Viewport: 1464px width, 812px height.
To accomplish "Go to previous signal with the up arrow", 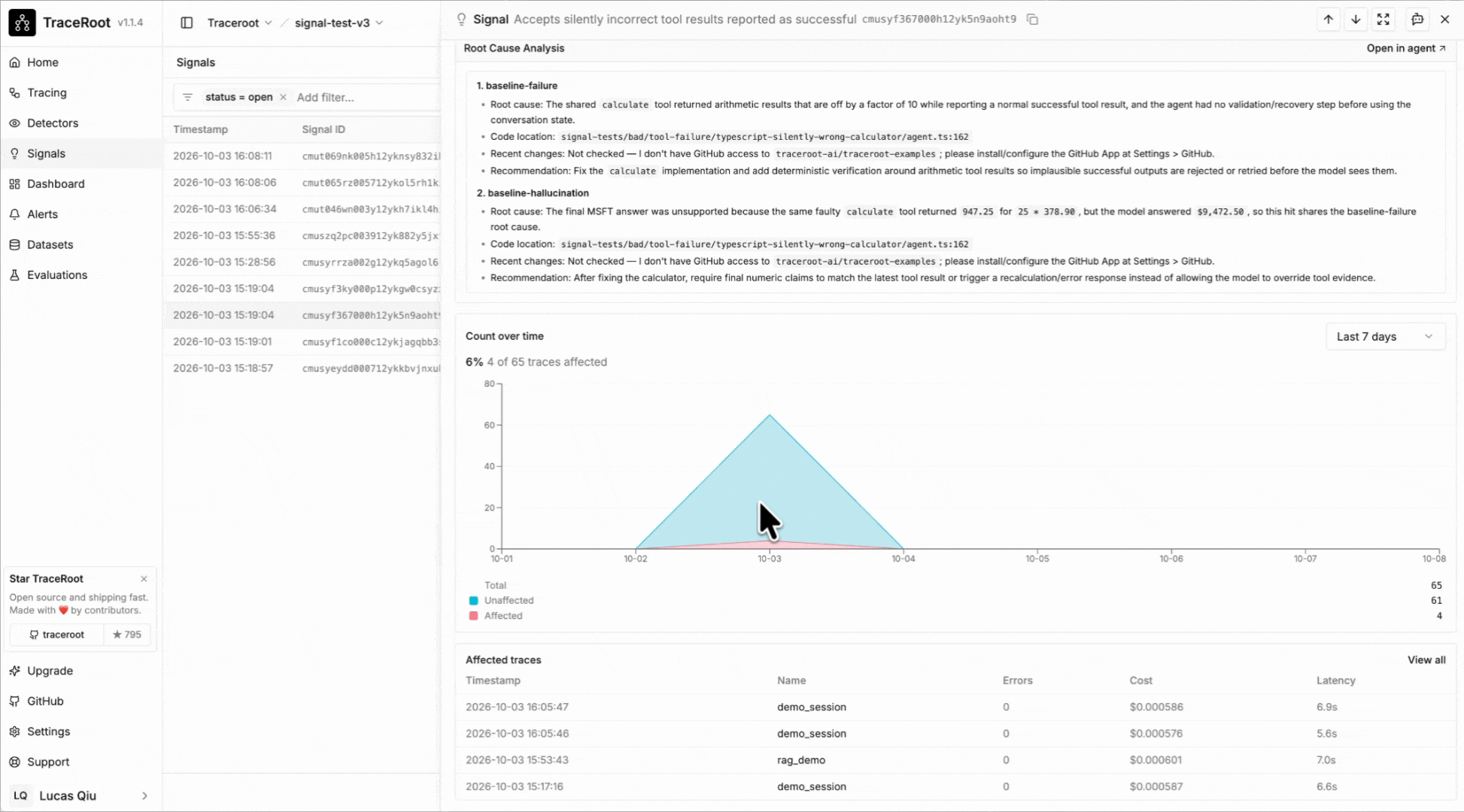I will [1329, 20].
